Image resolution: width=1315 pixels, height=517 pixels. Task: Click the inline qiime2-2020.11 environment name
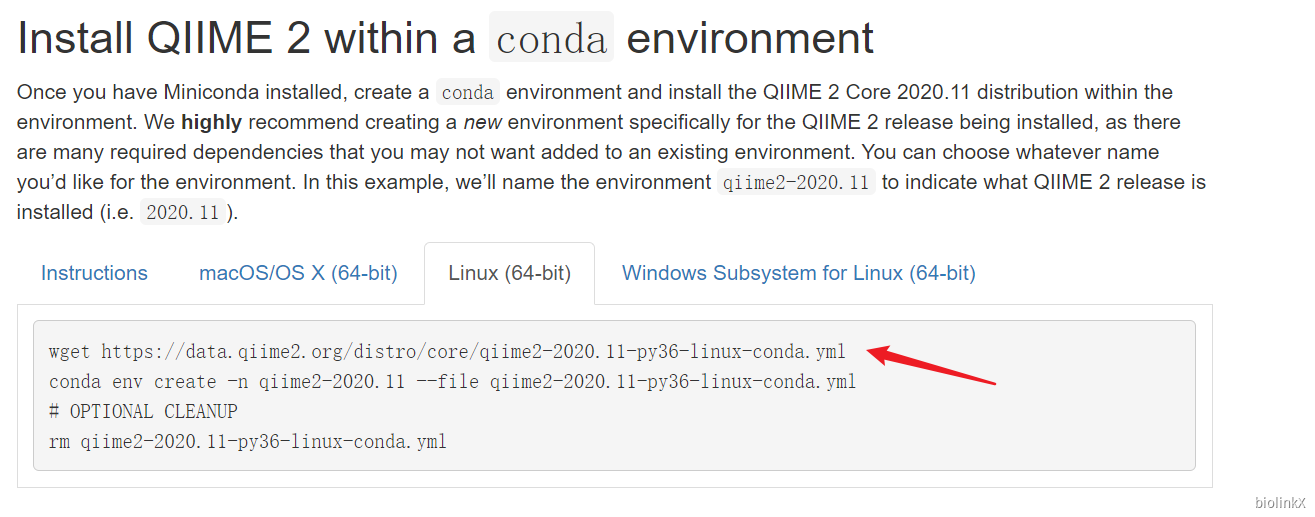click(796, 183)
